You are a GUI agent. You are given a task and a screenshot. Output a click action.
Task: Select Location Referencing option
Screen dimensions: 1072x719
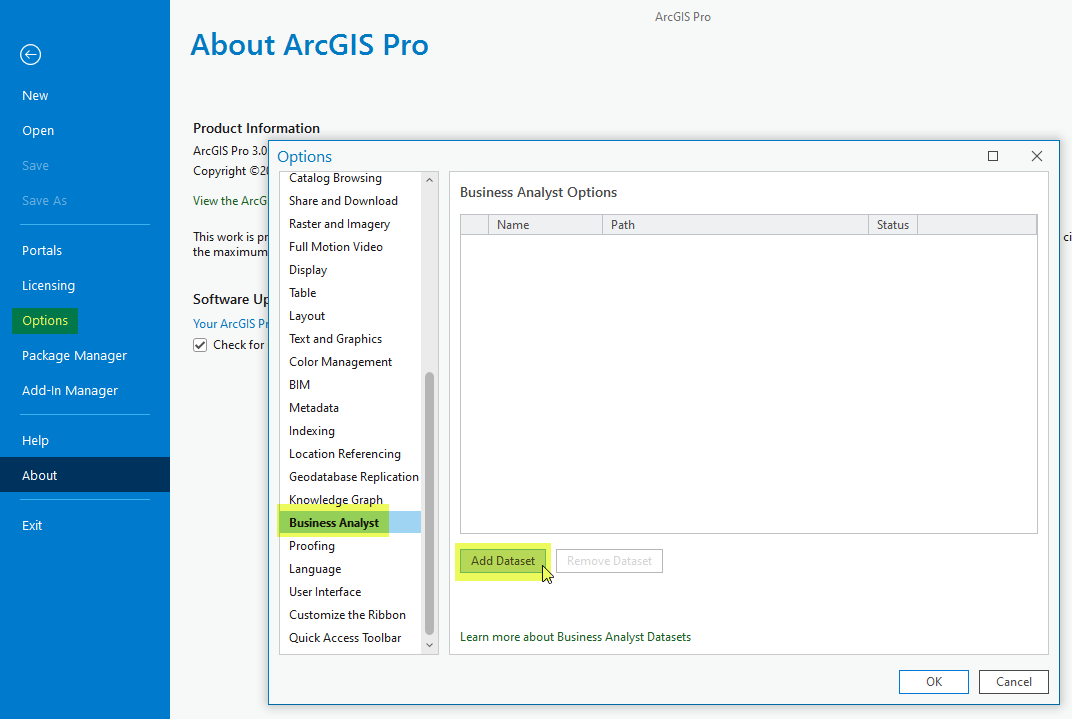click(x=345, y=454)
